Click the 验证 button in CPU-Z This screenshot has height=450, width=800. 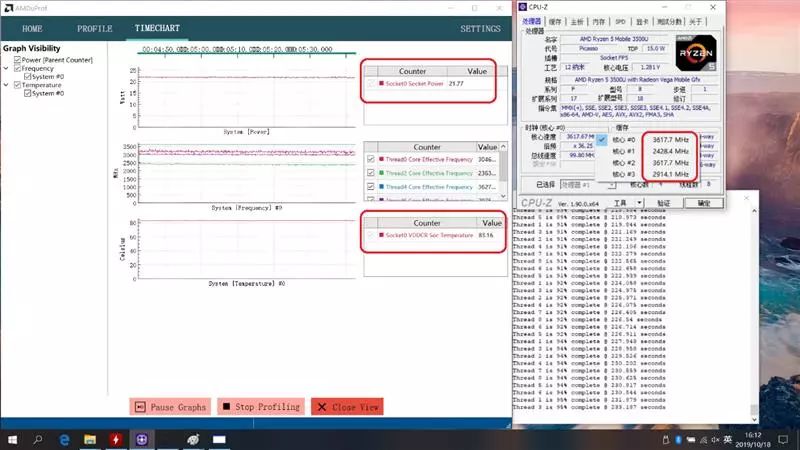coord(663,203)
